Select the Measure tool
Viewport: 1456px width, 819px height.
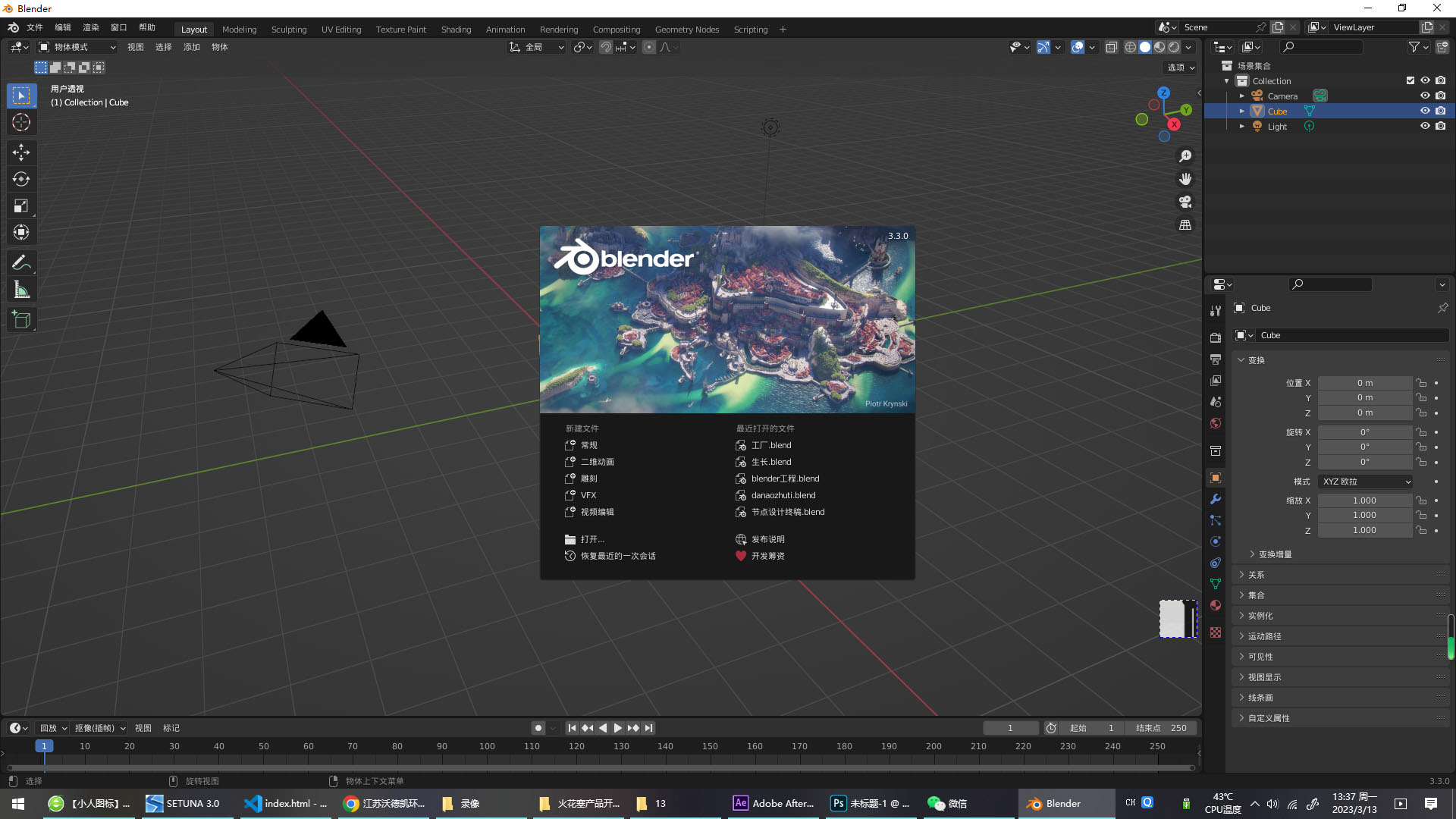click(21, 290)
